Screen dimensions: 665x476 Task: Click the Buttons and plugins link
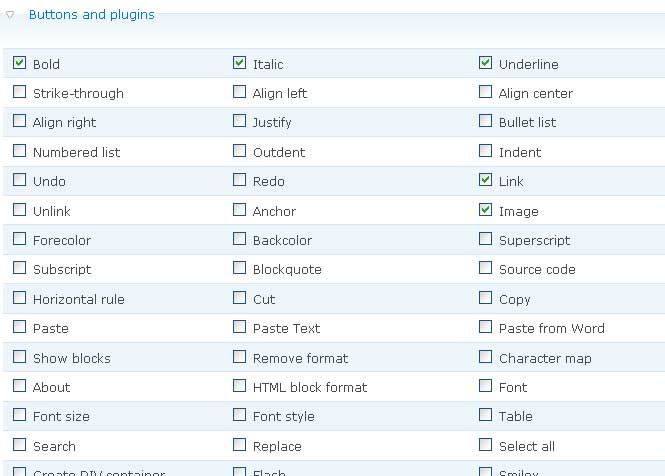coord(91,15)
